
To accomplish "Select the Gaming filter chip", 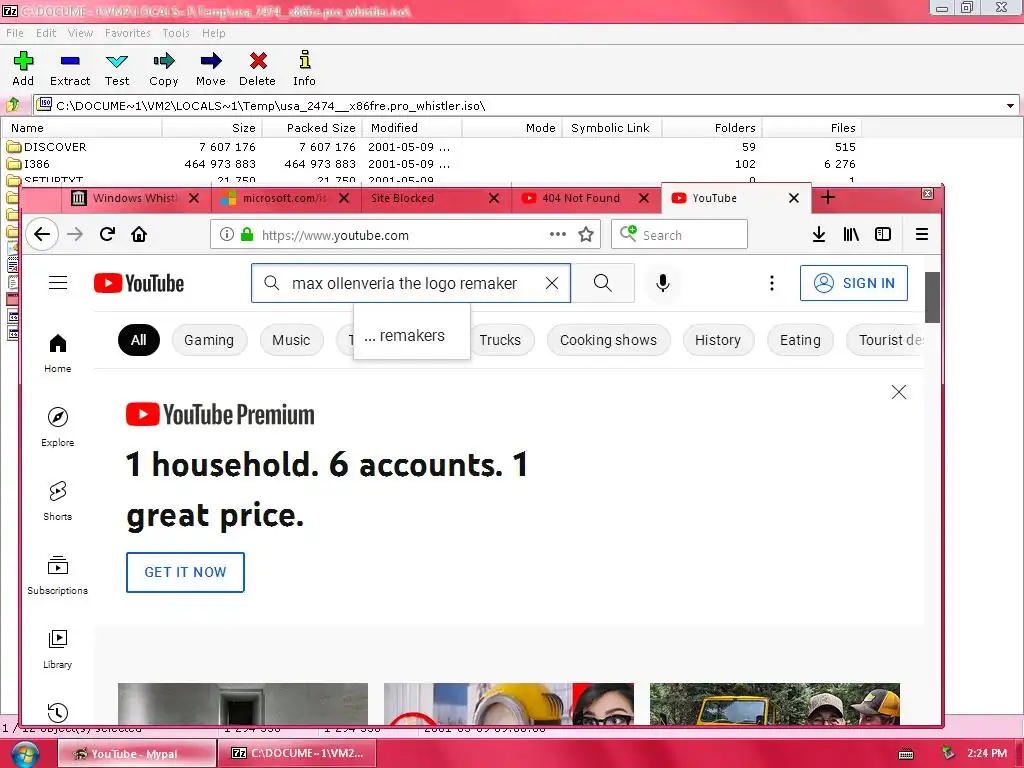I will (x=209, y=340).
